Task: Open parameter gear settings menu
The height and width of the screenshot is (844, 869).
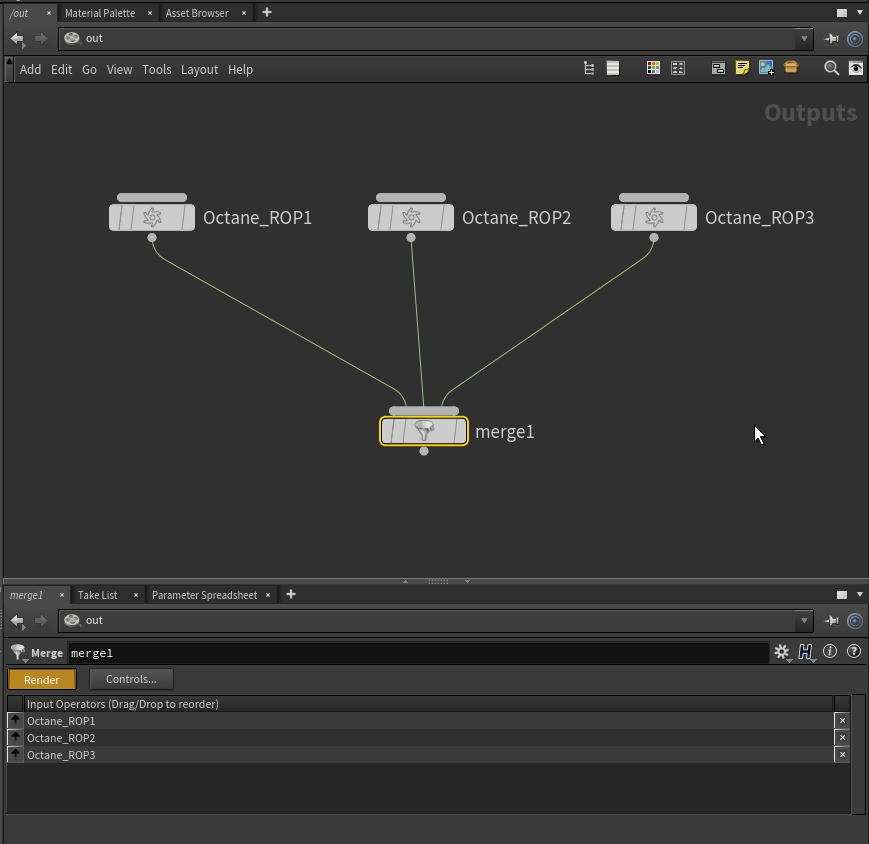Action: point(782,652)
